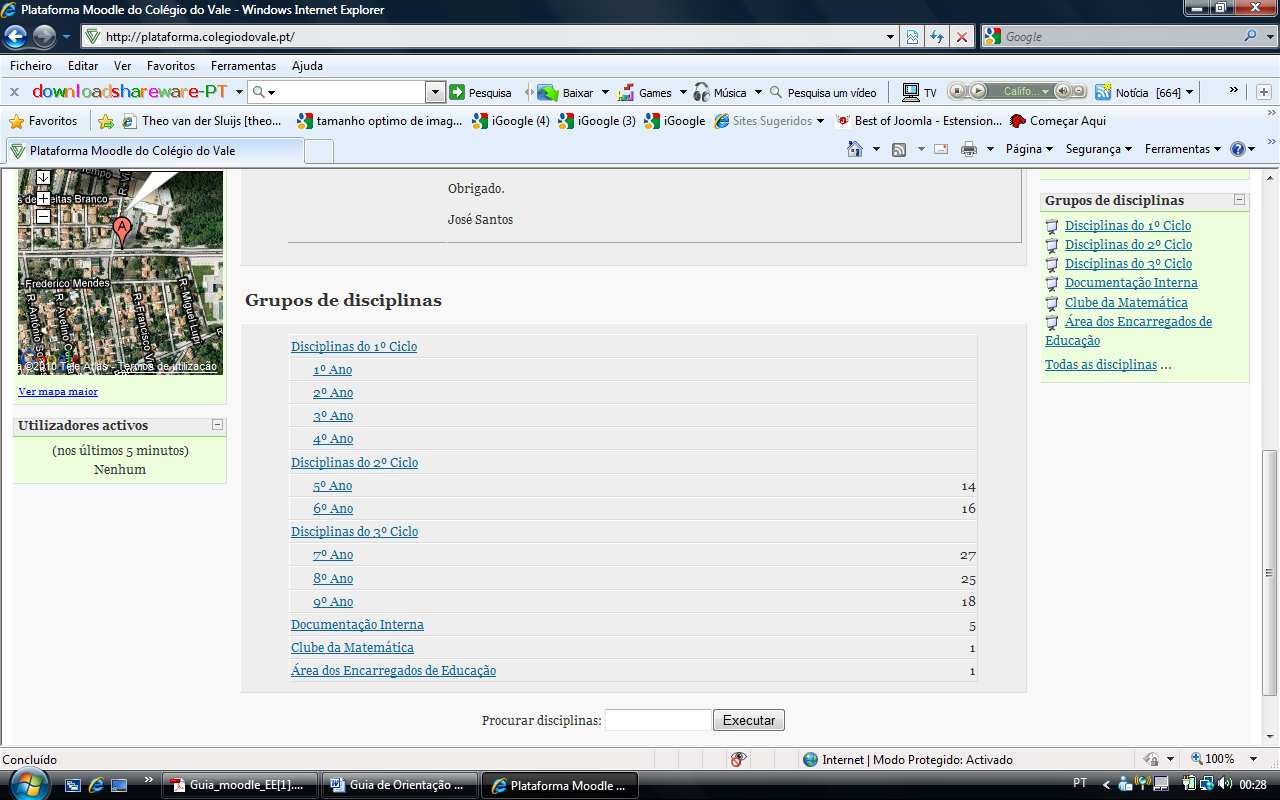Click the search magnifier icon in Google box
Viewport: 1280px width, 800px height.
pyautogui.click(x=1252, y=36)
